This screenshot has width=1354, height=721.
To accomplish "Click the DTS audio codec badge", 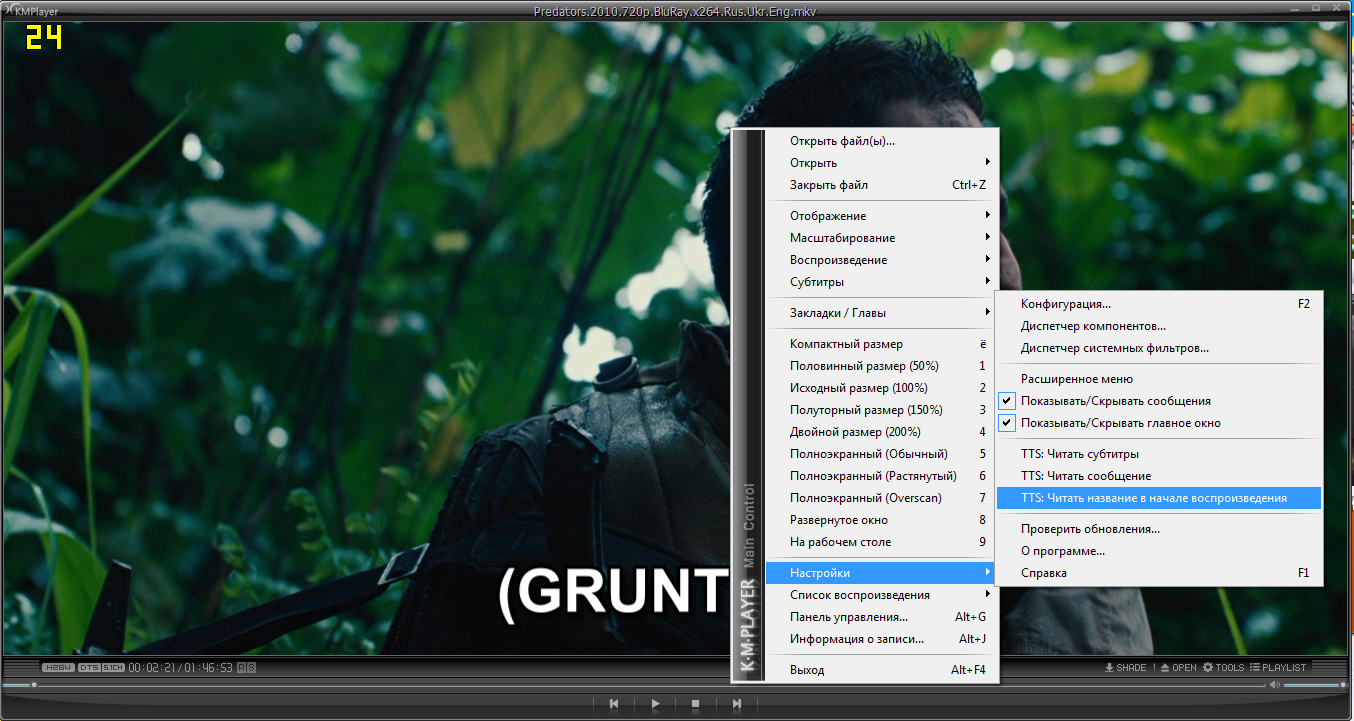I will [89, 667].
